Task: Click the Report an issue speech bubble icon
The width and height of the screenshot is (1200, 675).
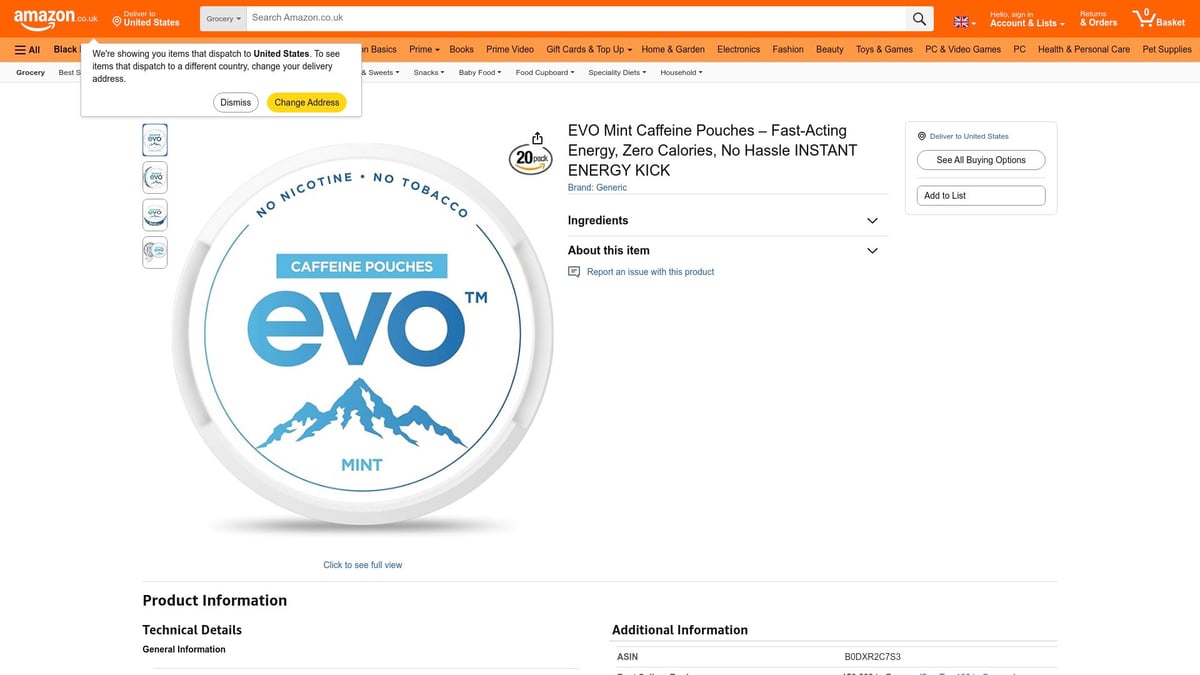Action: tap(573, 271)
